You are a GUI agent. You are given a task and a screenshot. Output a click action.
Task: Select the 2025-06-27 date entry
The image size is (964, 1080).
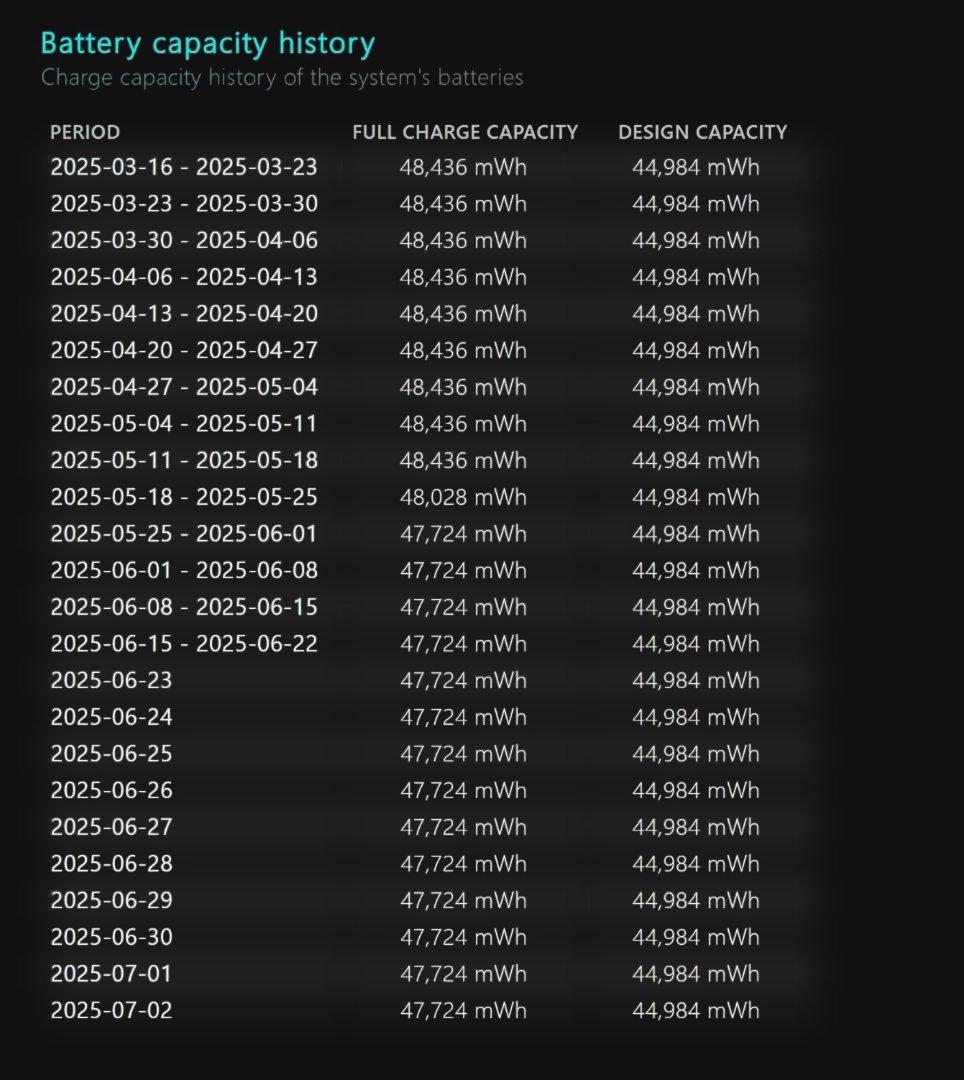pyautogui.click(x=111, y=827)
